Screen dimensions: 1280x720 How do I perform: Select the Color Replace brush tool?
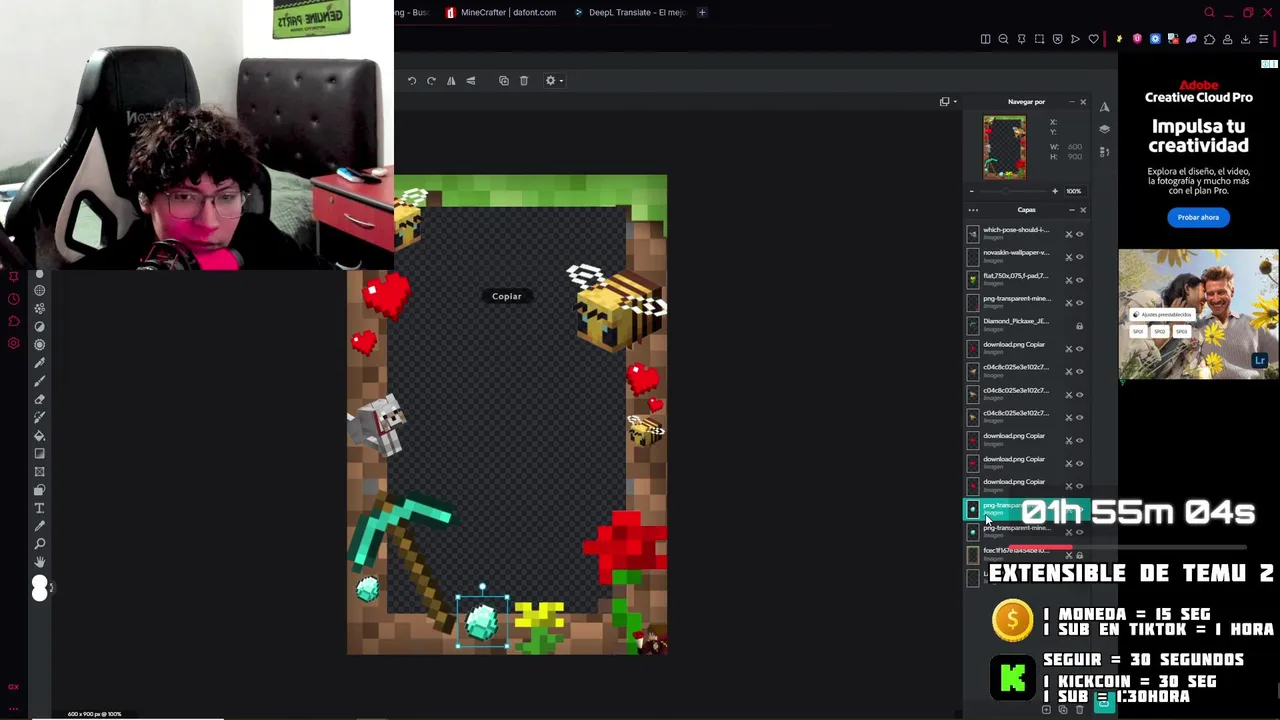[x=40, y=417]
